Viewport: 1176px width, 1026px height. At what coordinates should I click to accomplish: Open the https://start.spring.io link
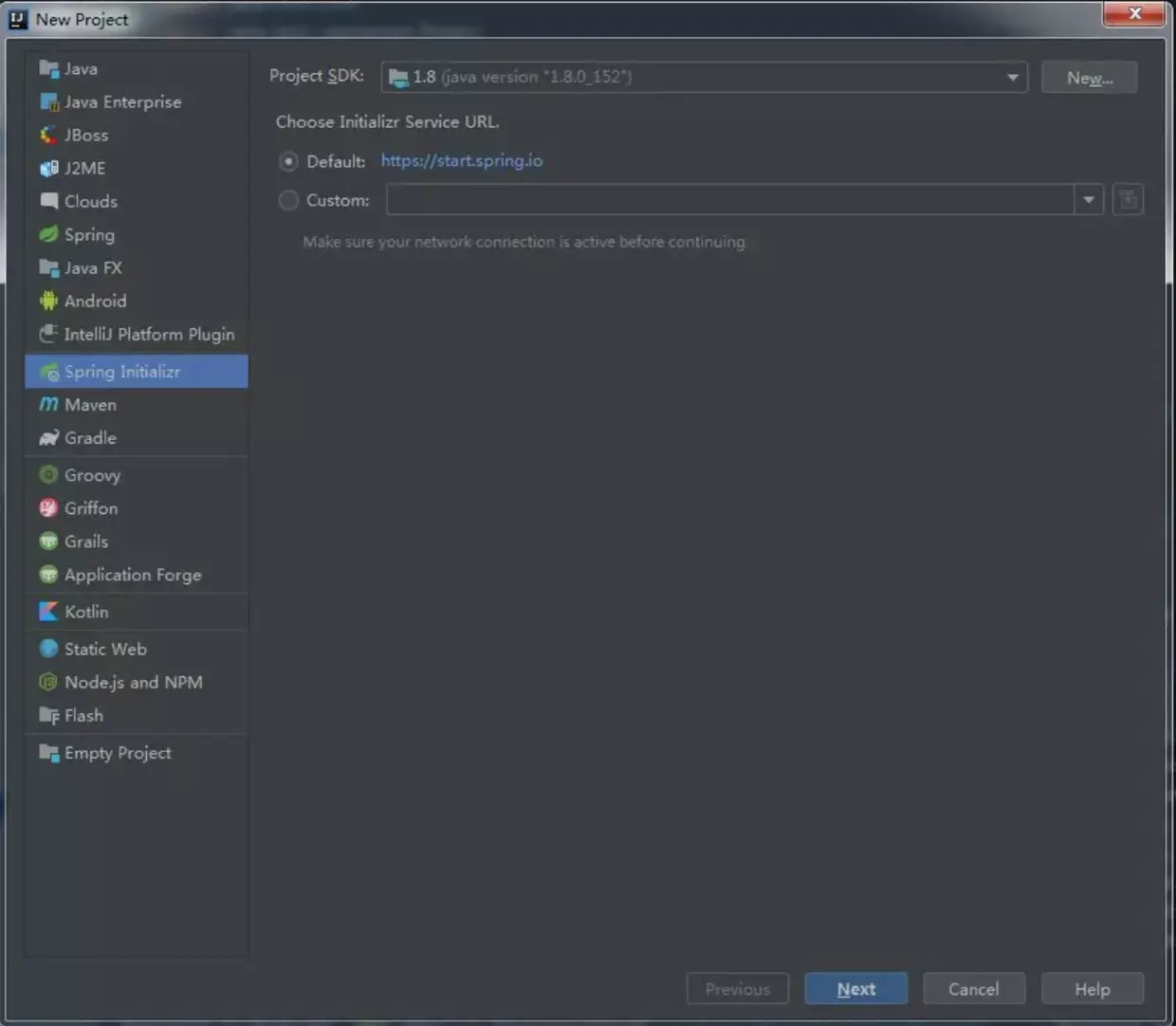(x=462, y=160)
